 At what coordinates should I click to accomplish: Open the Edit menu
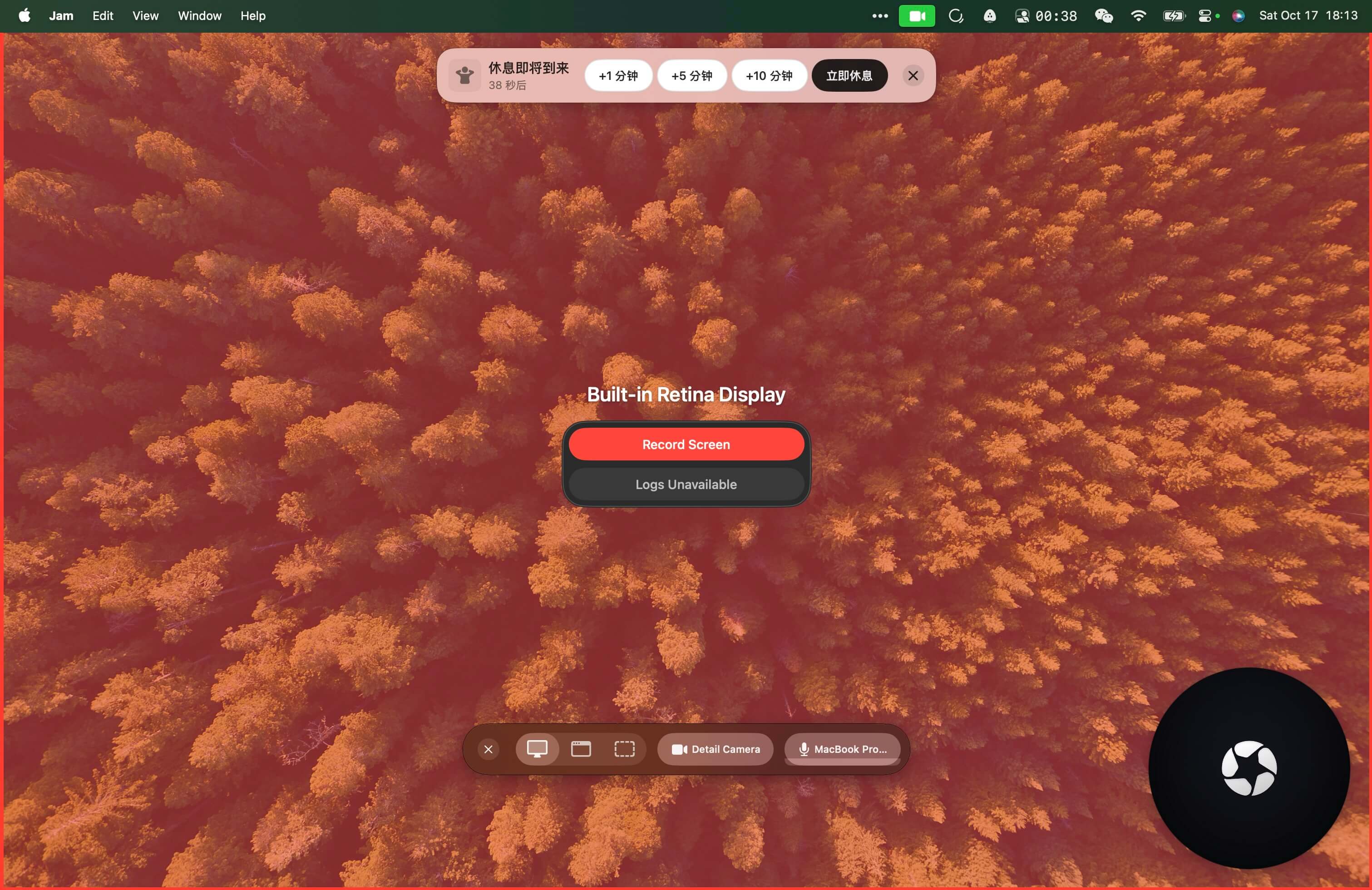103,15
